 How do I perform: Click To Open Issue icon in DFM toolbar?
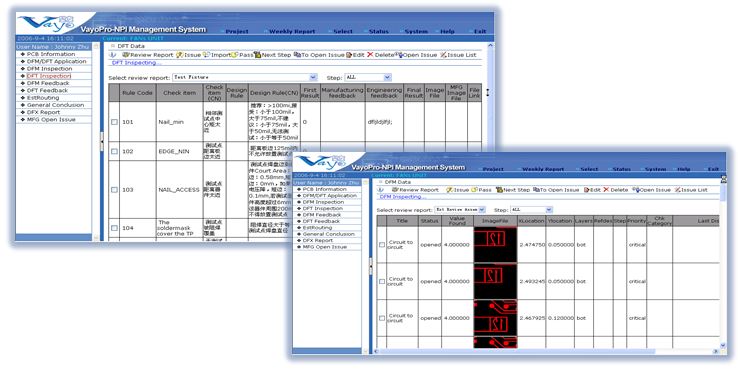click(536, 190)
